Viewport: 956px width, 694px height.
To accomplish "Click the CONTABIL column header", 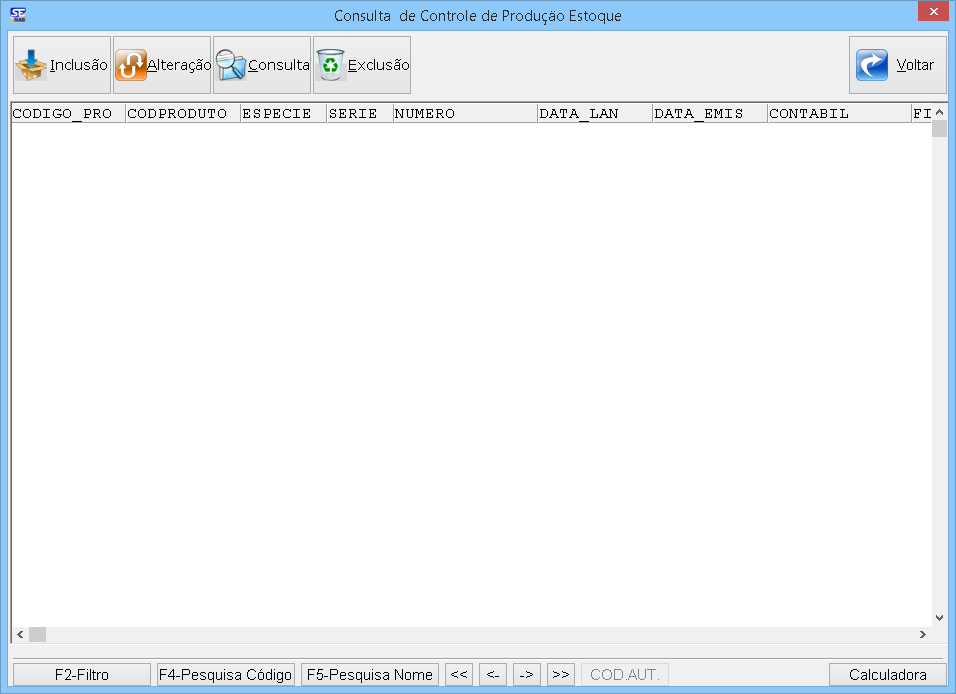I will pos(838,113).
